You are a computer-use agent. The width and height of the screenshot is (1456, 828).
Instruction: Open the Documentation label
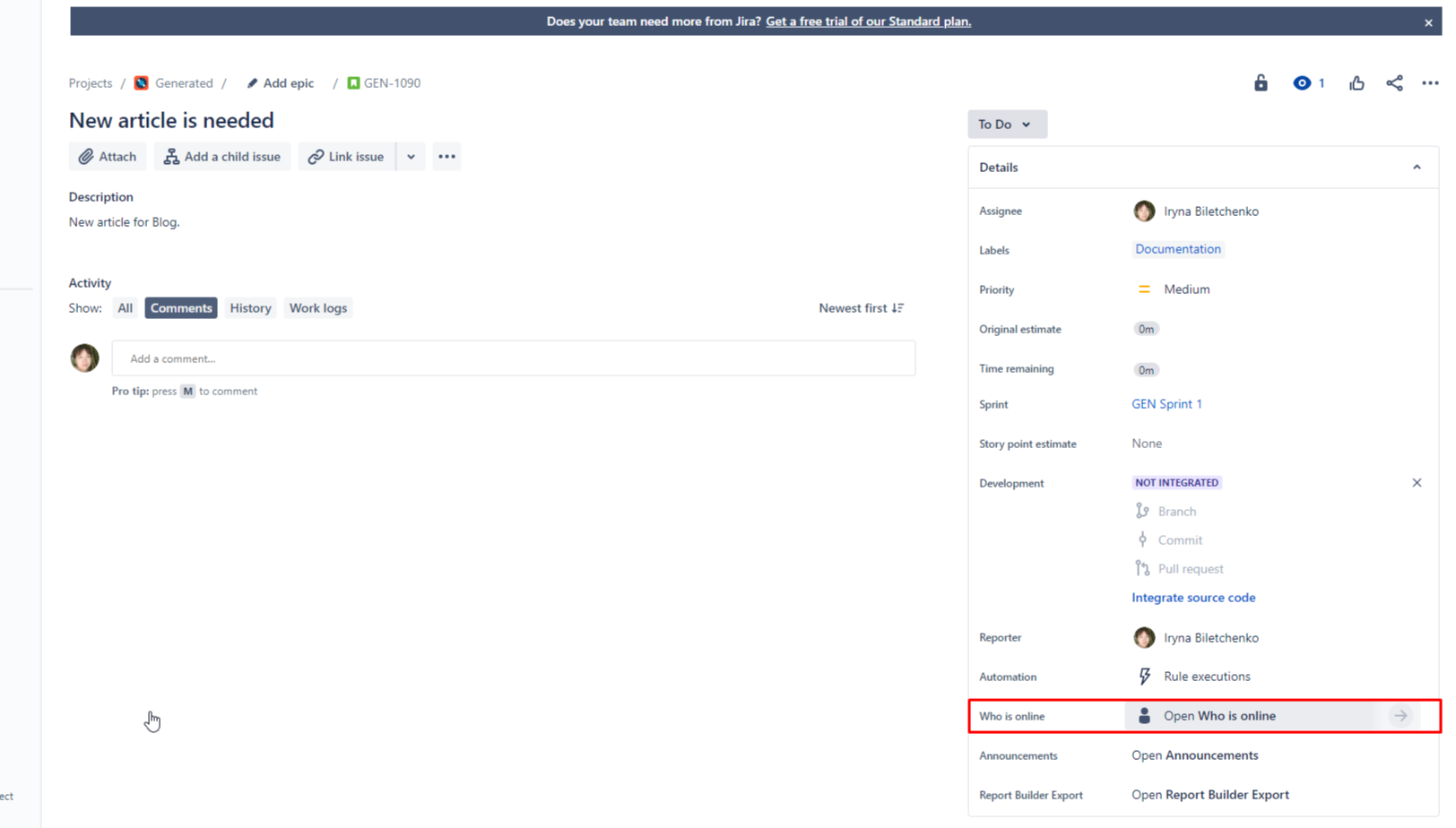pyautogui.click(x=1178, y=249)
